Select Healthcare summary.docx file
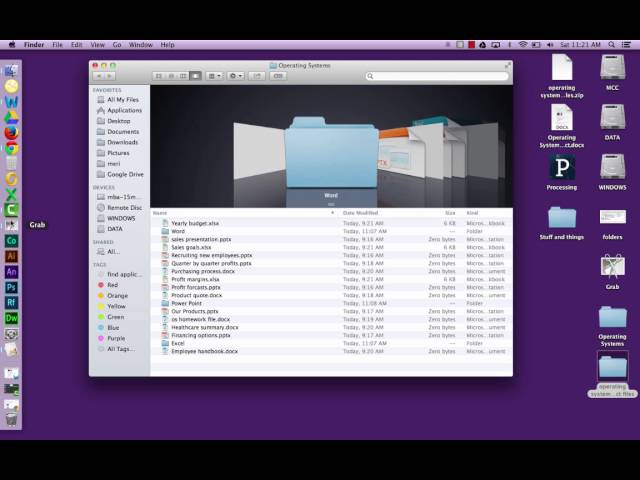 (x=331, y=327)
